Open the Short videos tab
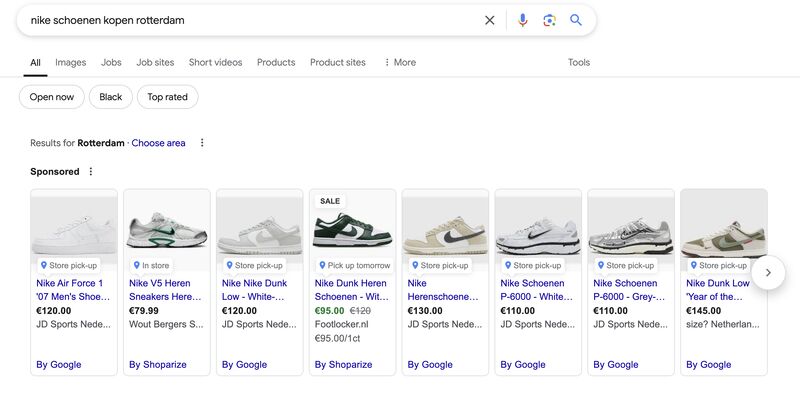The image size is (800, 396). tap(215, 62)
